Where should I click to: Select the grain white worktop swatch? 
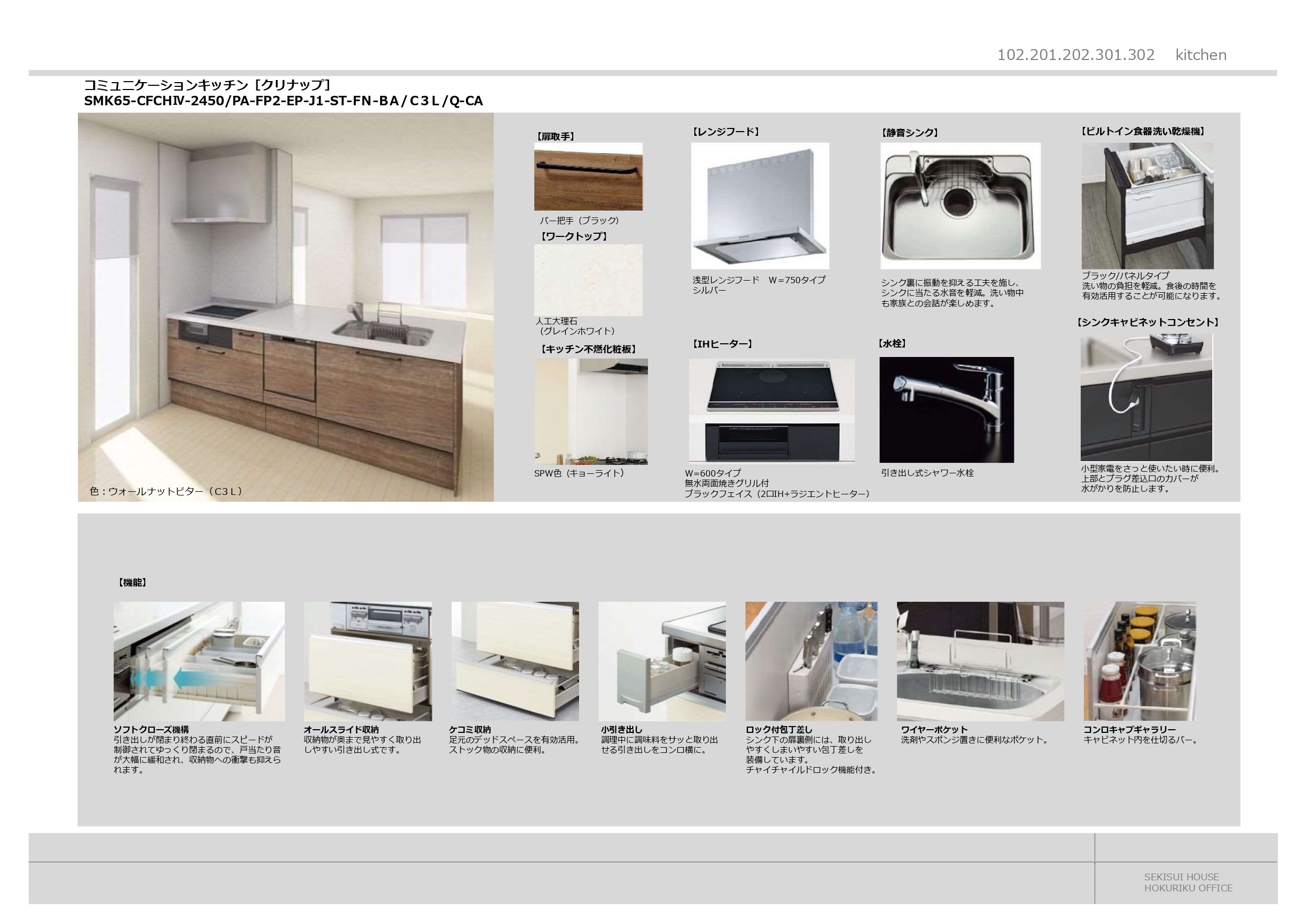(588, 280)
